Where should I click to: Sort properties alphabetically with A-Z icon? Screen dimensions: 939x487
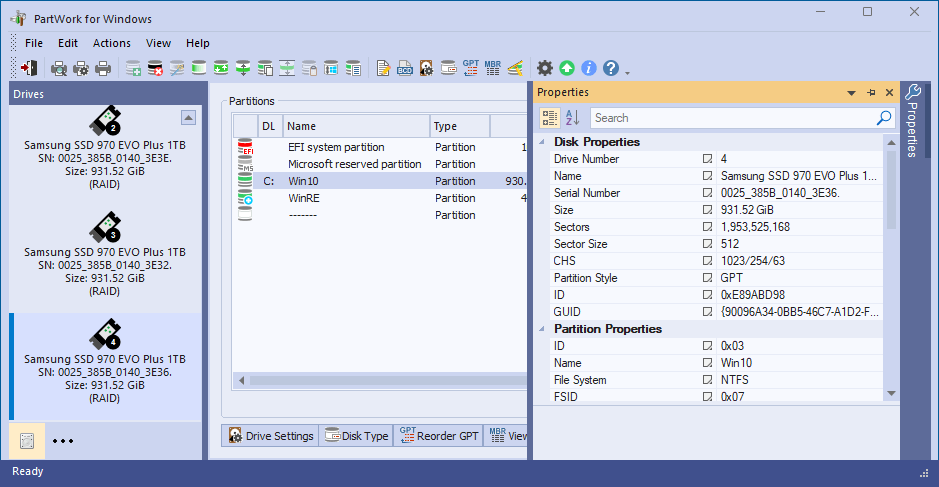573,118
